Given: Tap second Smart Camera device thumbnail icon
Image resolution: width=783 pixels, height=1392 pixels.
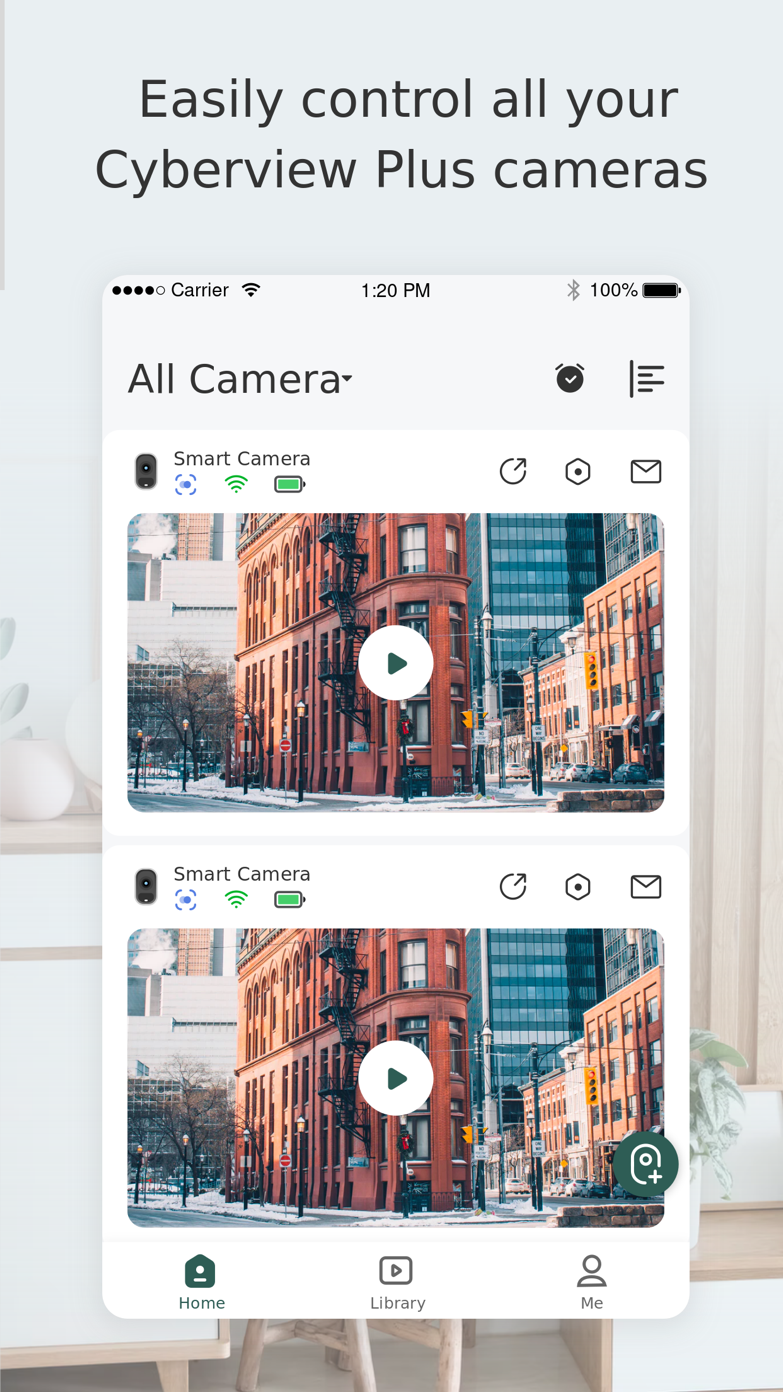Looking at the screenshot, I should click(146, 886).
